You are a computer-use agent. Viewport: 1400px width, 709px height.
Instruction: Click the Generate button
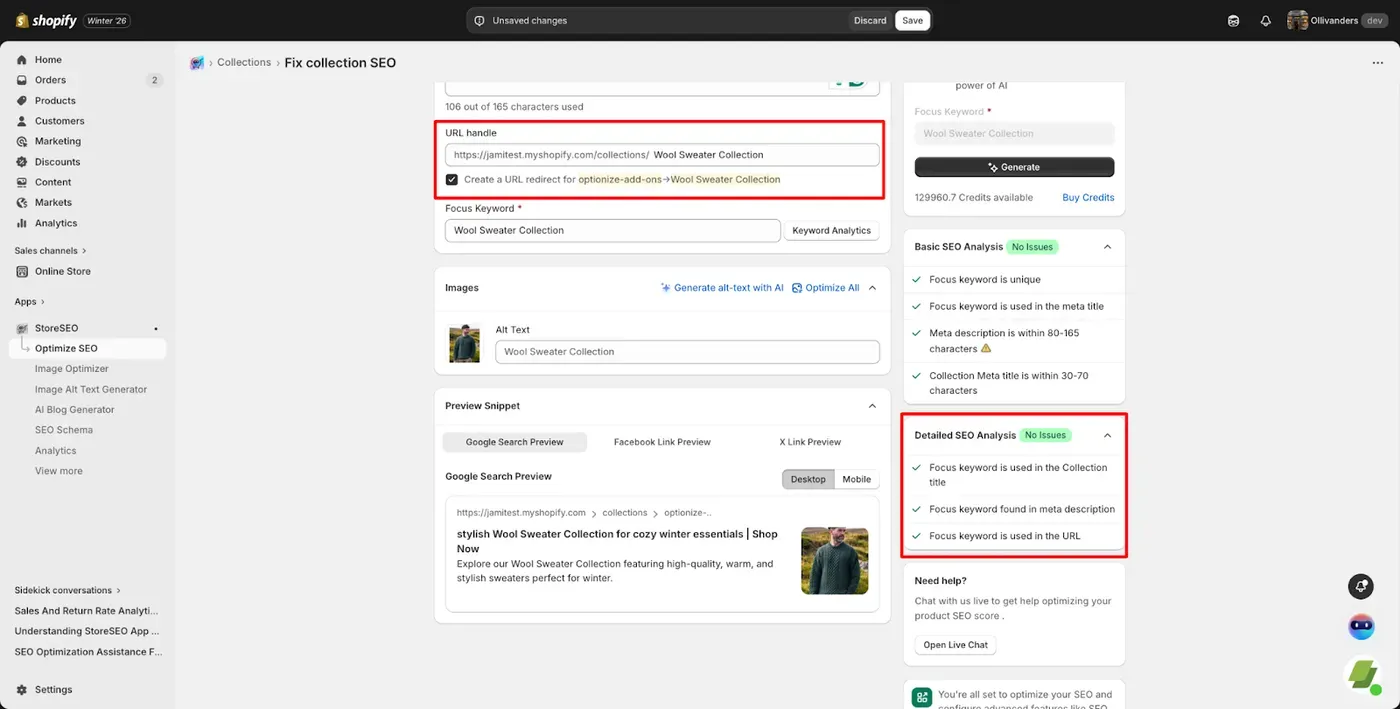[x=1014, y=167]
